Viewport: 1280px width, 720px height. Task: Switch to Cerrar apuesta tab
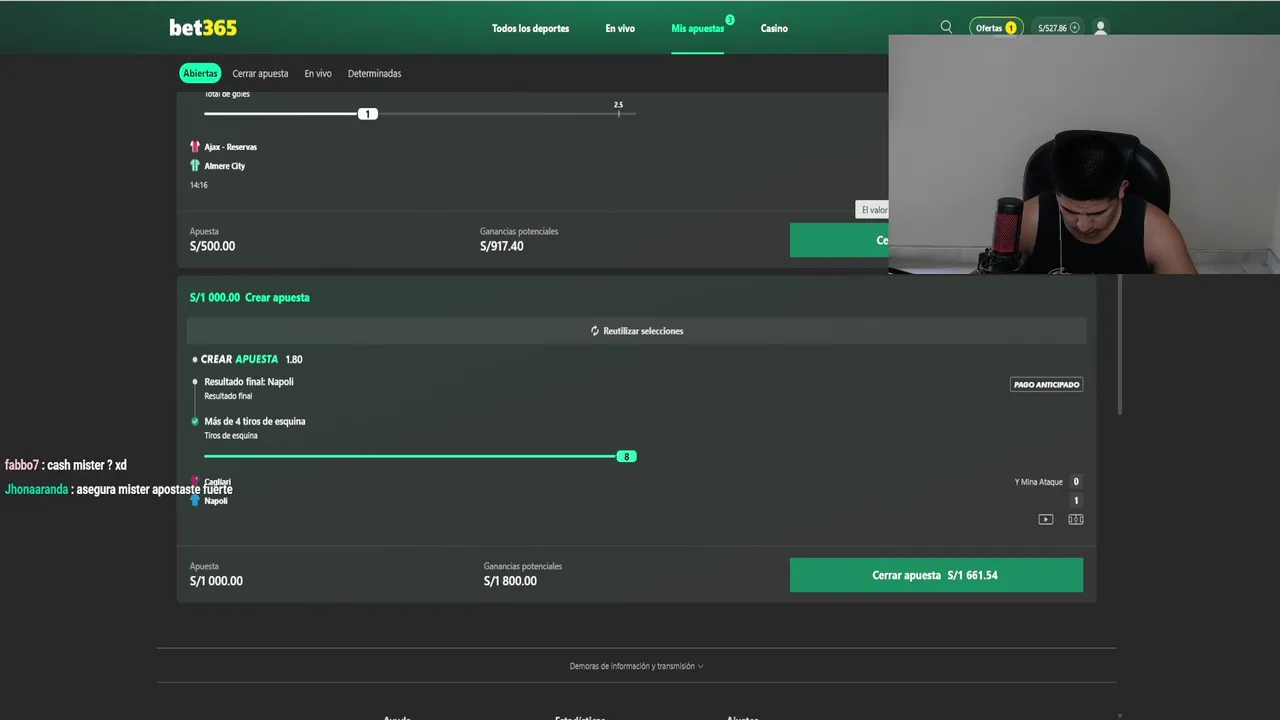pos(260,73)
